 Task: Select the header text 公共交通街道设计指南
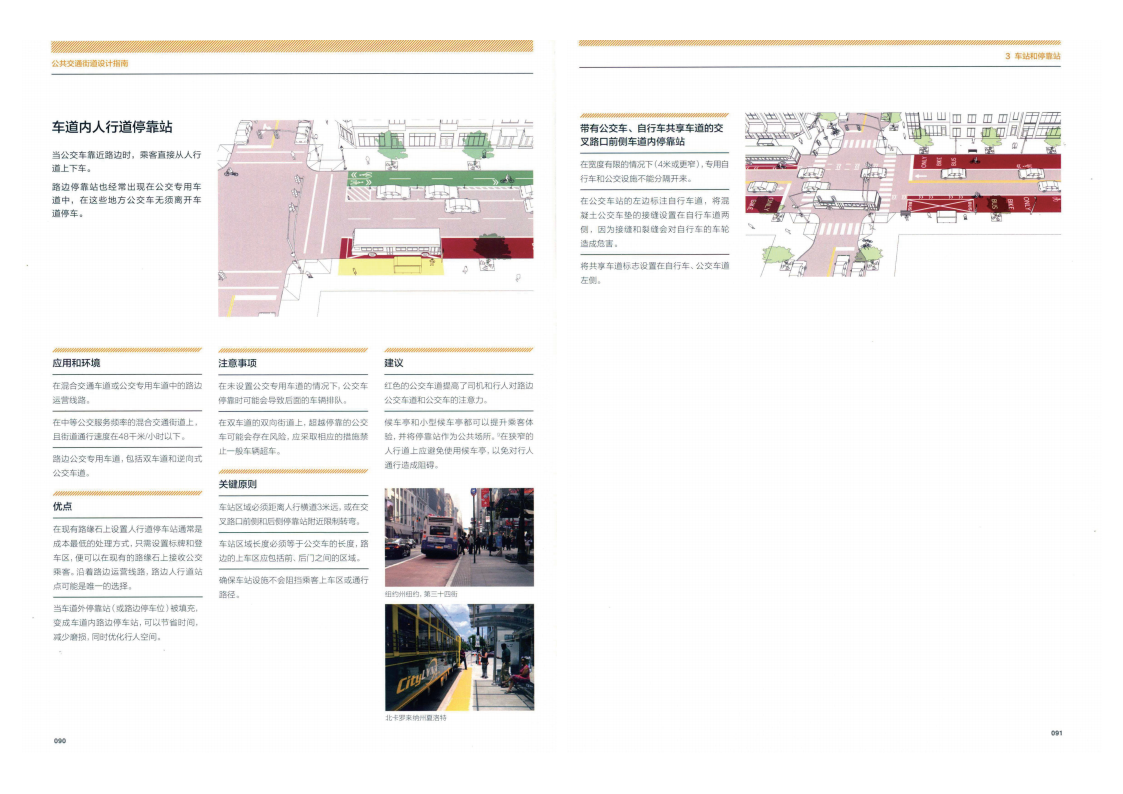(x=90, y=63)
